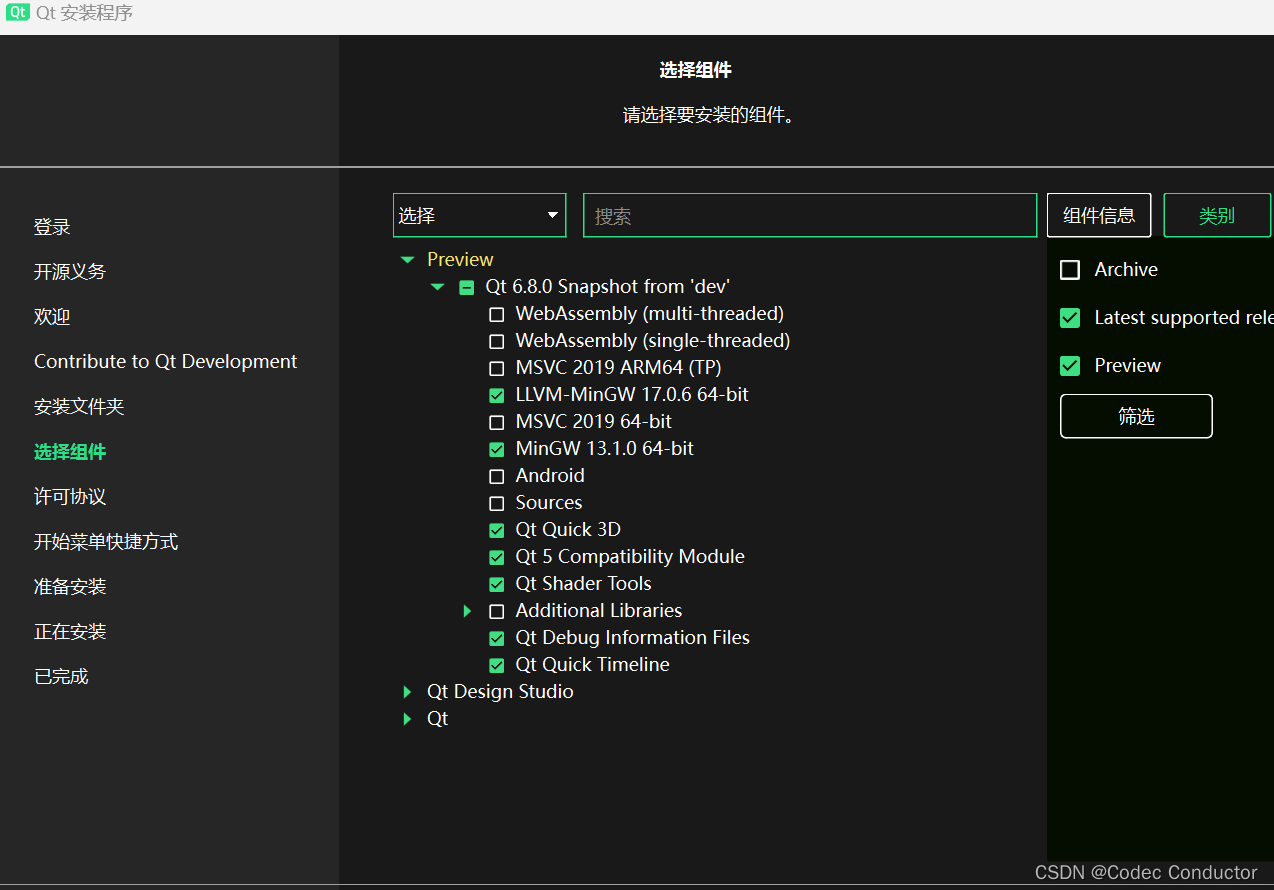Select the WebAssembly (multi-threaded) label
Viewport: 1274px width, 890px height.
[649, 314]
